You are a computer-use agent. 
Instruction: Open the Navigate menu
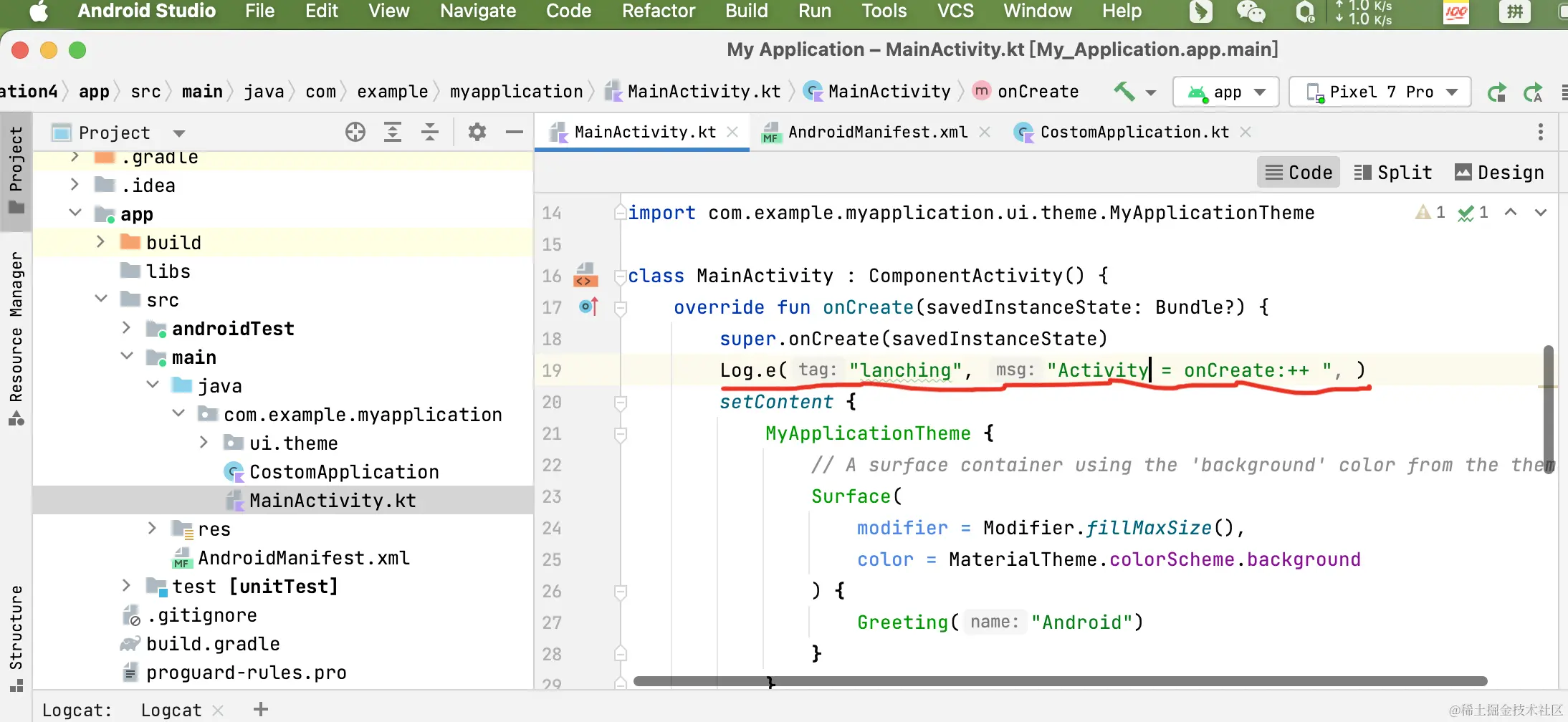478,11
